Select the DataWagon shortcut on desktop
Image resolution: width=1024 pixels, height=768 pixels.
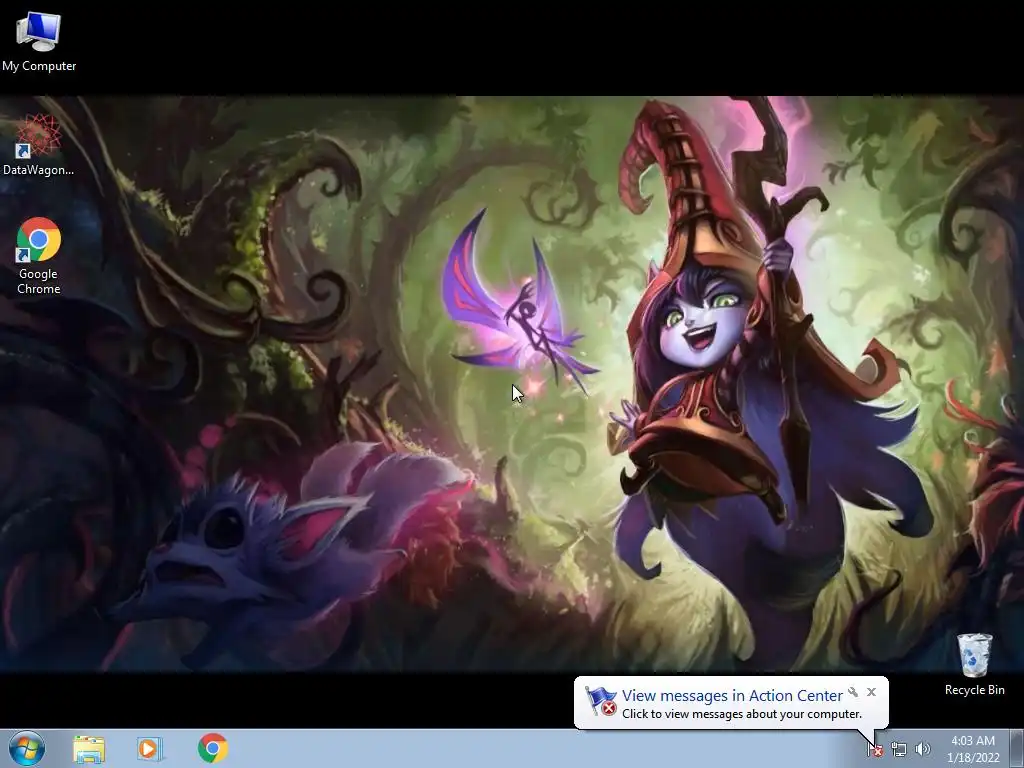click(x=38, y=145)
